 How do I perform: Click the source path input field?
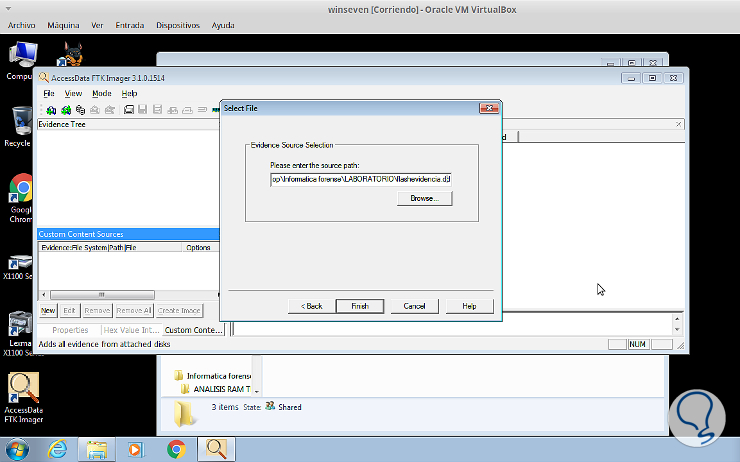click(361, 179)
